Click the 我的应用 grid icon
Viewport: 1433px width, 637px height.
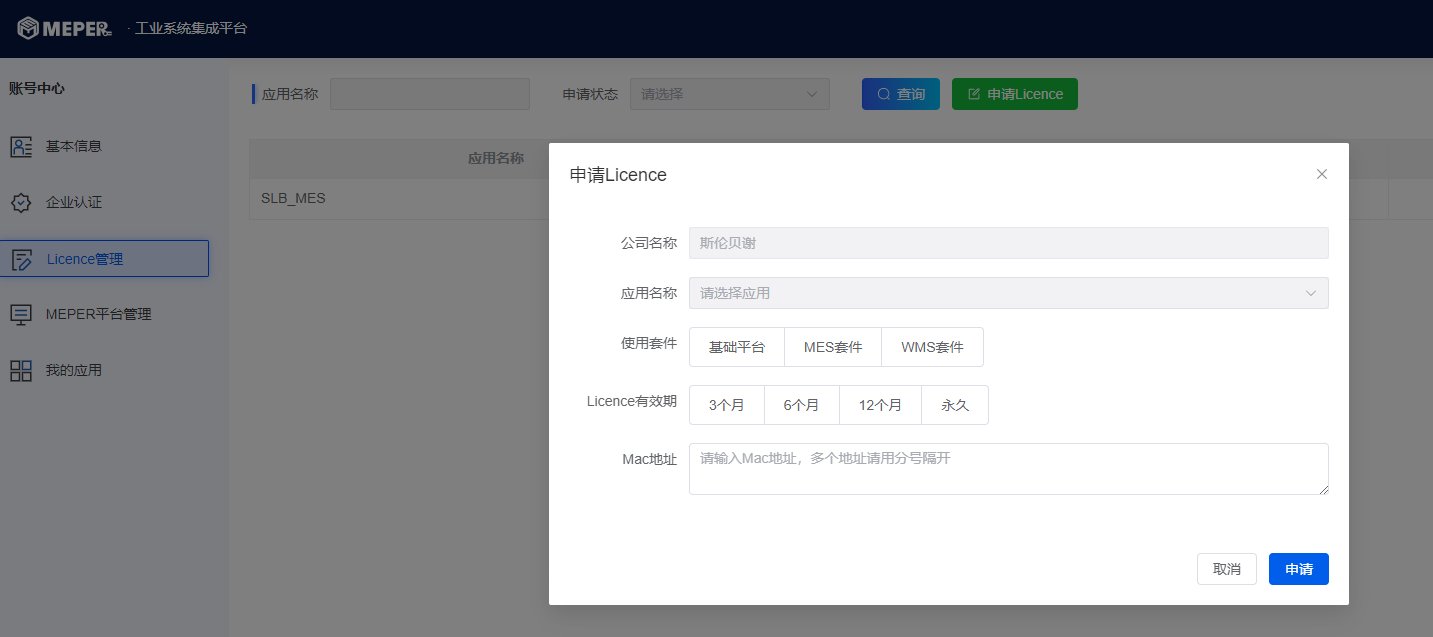click(x=21, y=371)
